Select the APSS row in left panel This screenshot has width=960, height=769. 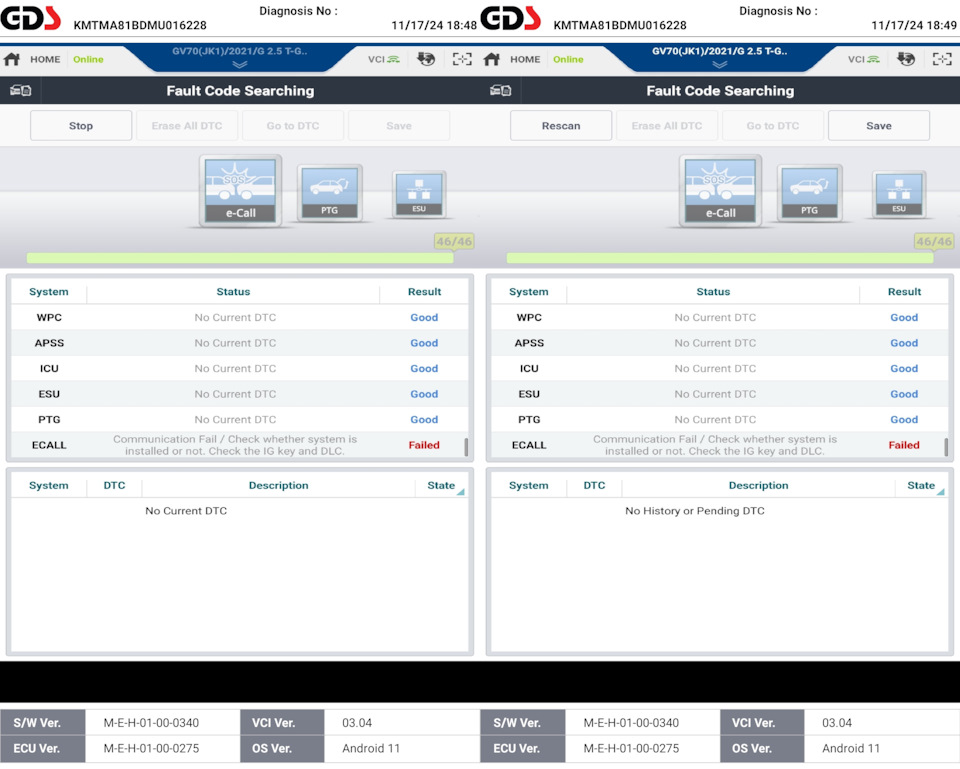239,343
